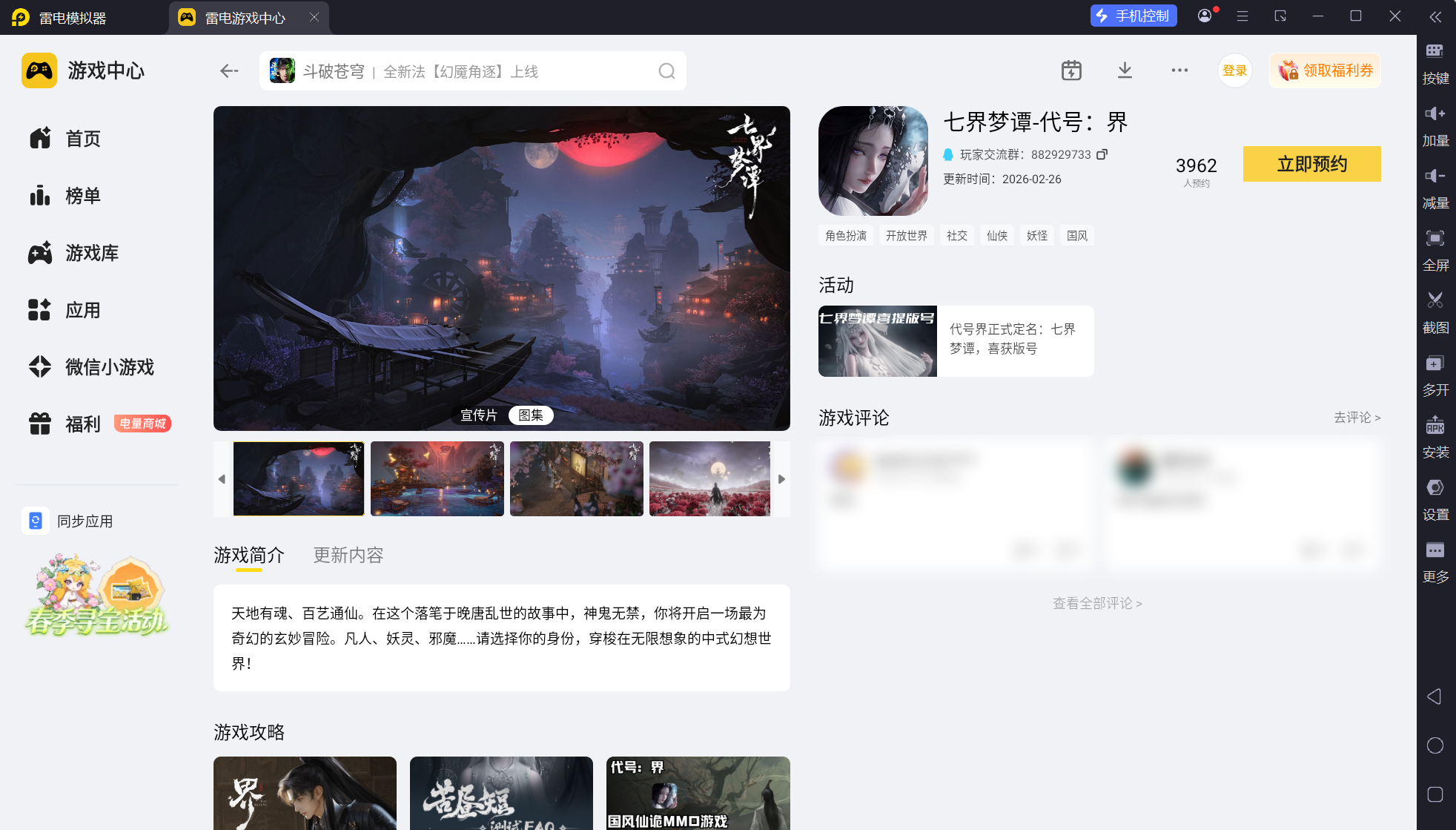This screenshot has width=1456, height=830.
Task: Open the calendar check-in icon
Action: pyautogui.click(x=1071, y=70)
